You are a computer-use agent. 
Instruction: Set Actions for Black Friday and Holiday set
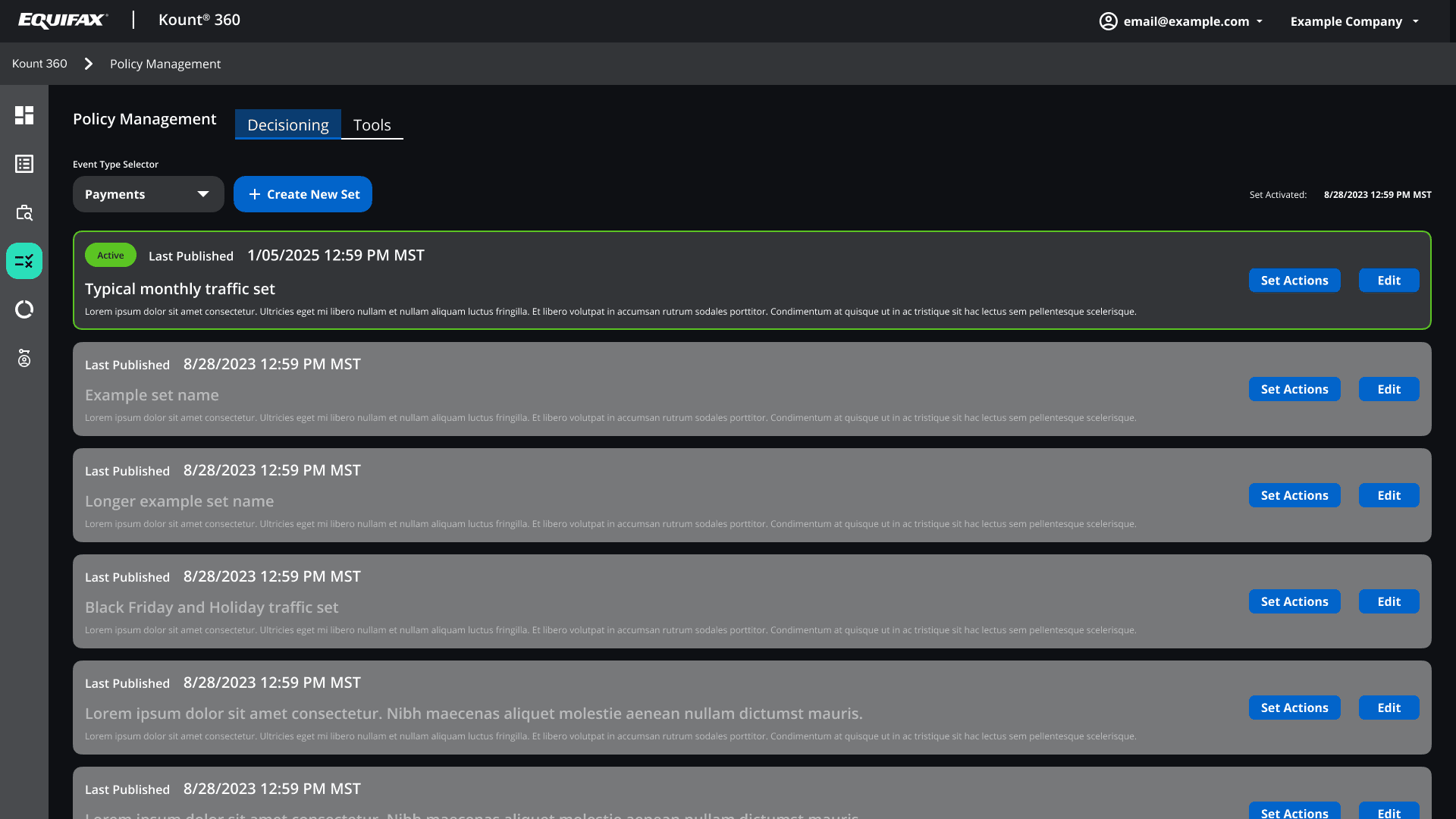1294,601
